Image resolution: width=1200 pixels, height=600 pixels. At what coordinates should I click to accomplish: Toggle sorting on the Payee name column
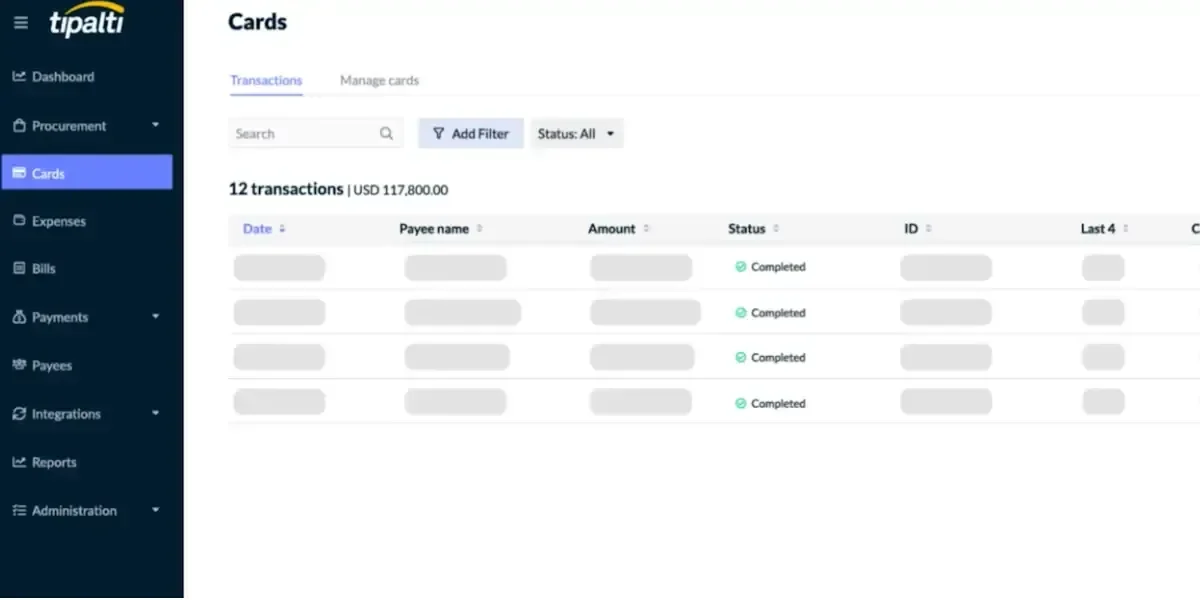[x=479, y=228]
